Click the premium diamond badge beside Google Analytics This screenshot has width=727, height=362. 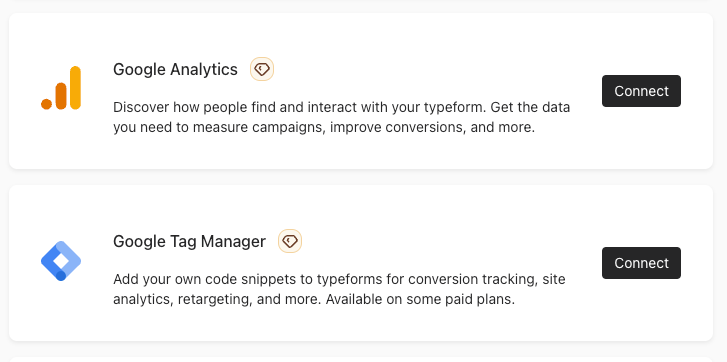[x=262, y=69]
